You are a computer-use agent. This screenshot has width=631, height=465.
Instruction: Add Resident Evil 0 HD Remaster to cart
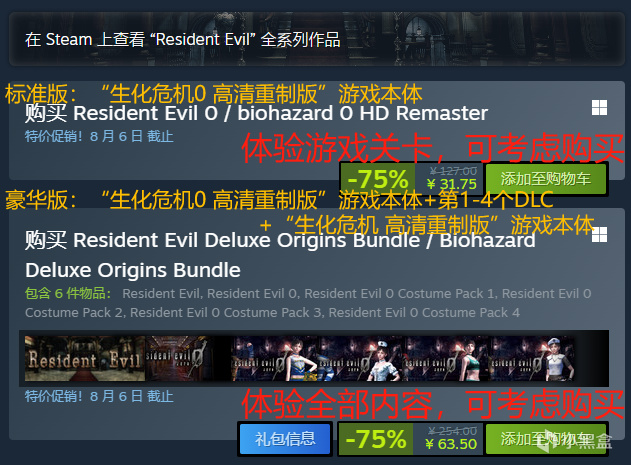546,179
